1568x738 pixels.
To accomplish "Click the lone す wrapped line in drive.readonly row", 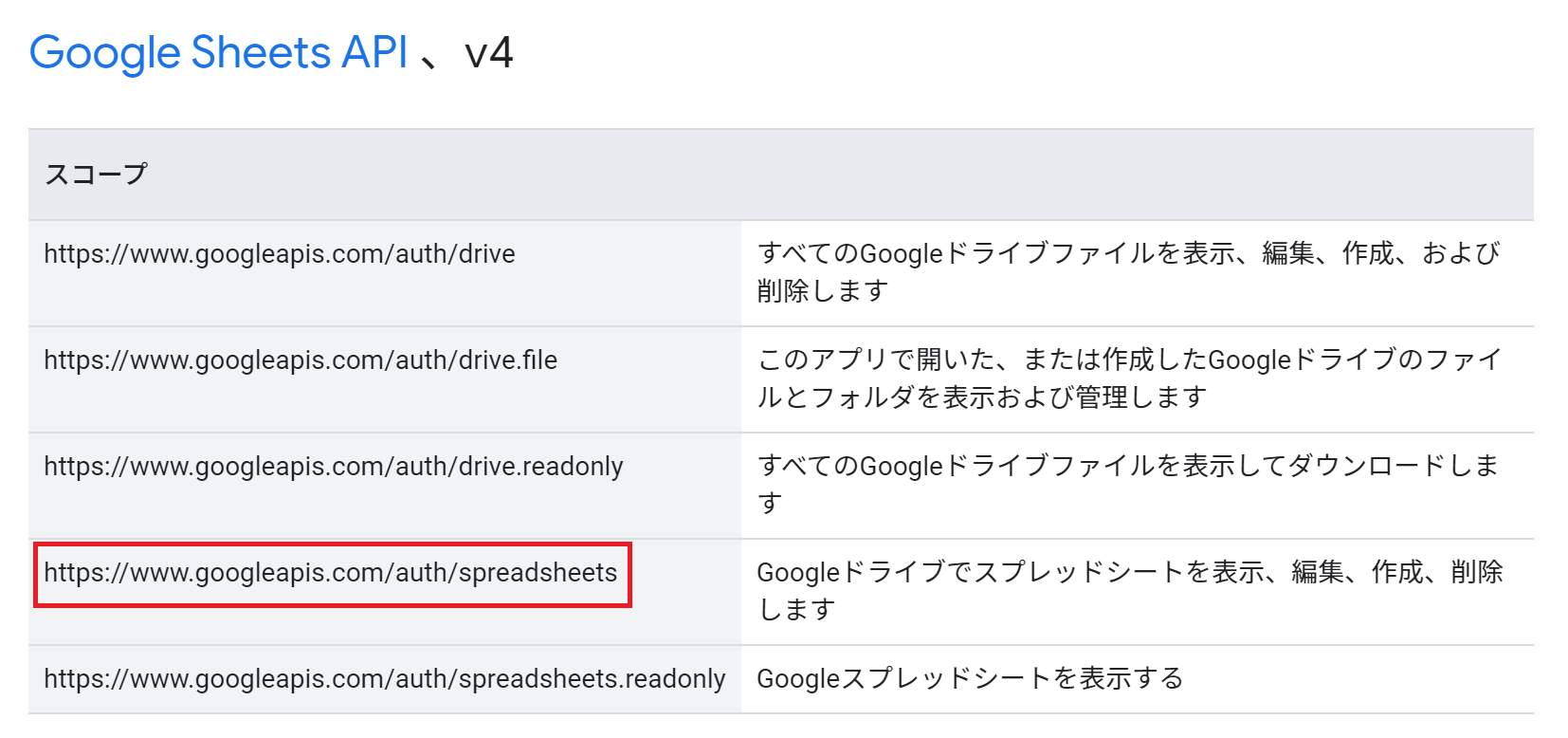I will [770, 503].
